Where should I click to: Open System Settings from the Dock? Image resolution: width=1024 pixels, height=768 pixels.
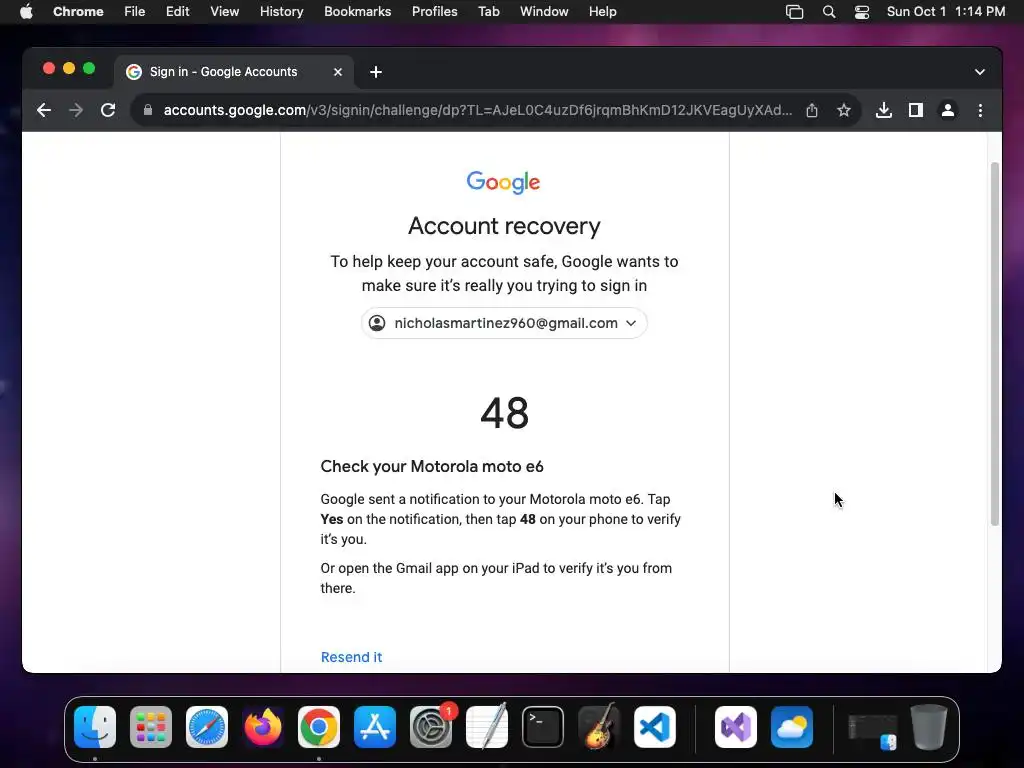pos(431,727)
